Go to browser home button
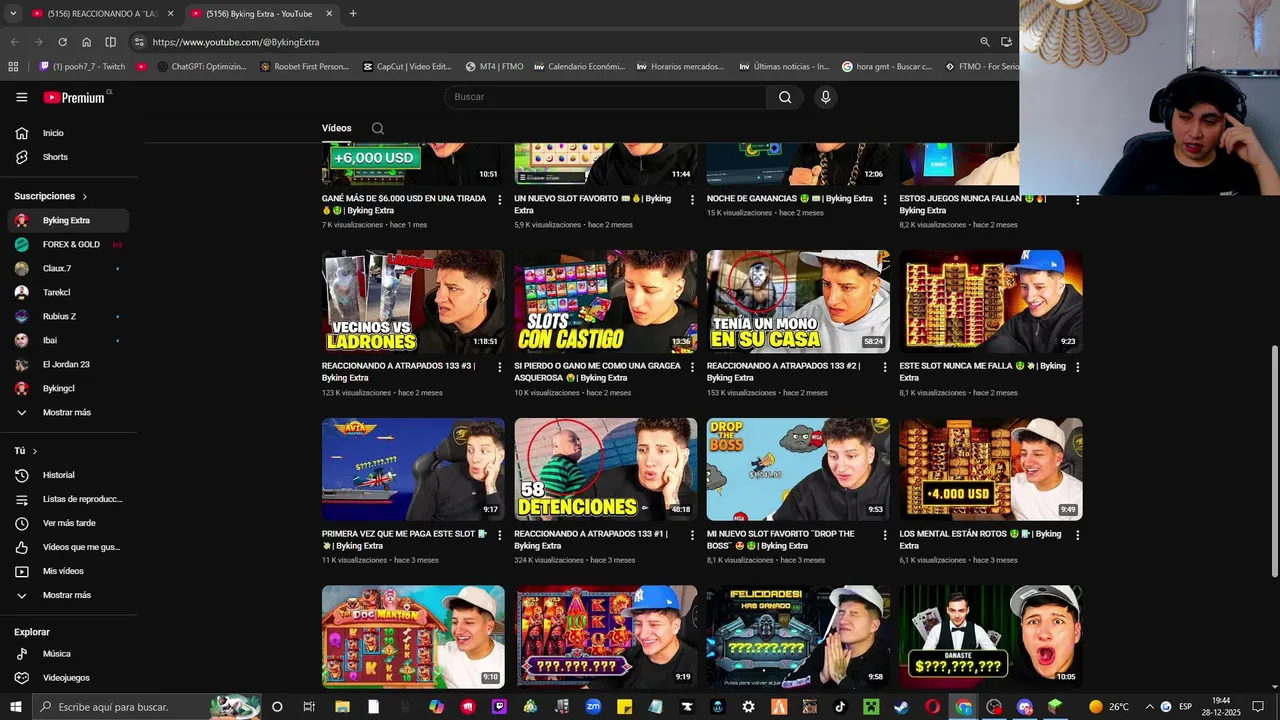The image size is (1280, 720). [x=87, y=42]
